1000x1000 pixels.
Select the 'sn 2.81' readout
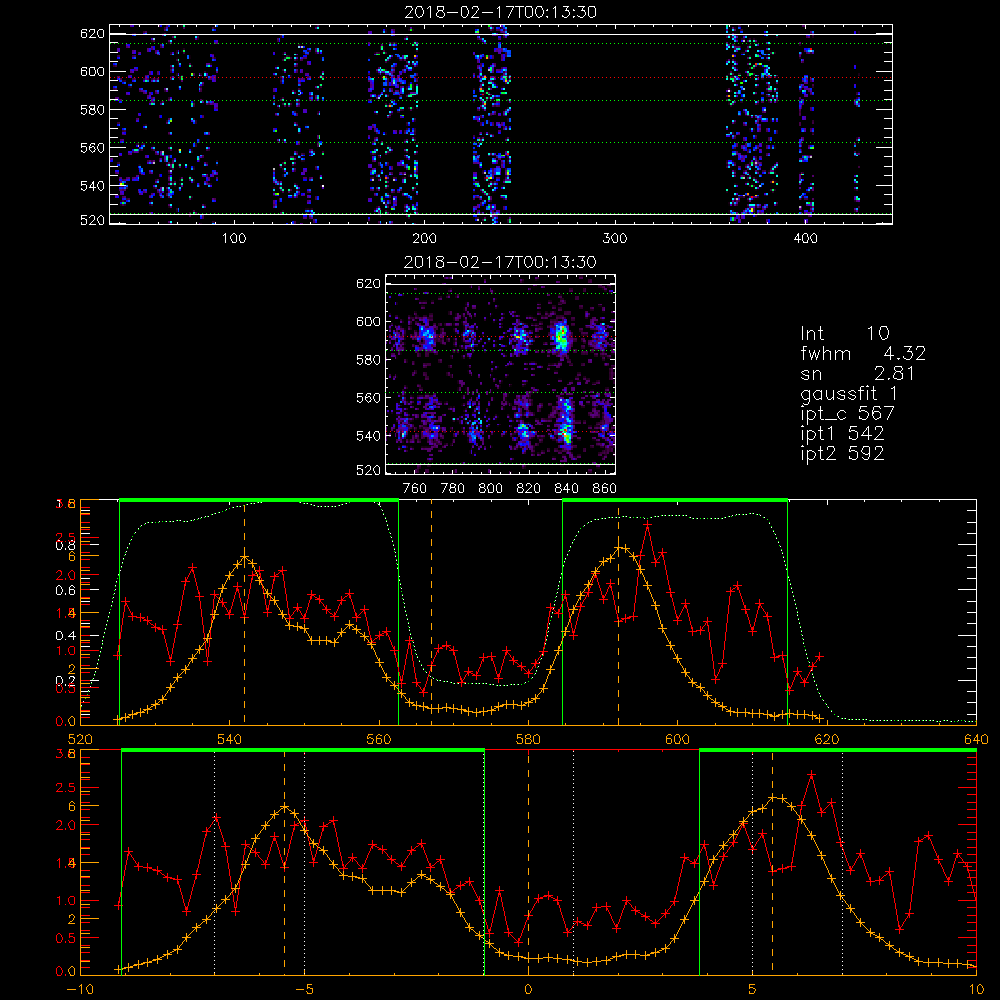[858, 373]
